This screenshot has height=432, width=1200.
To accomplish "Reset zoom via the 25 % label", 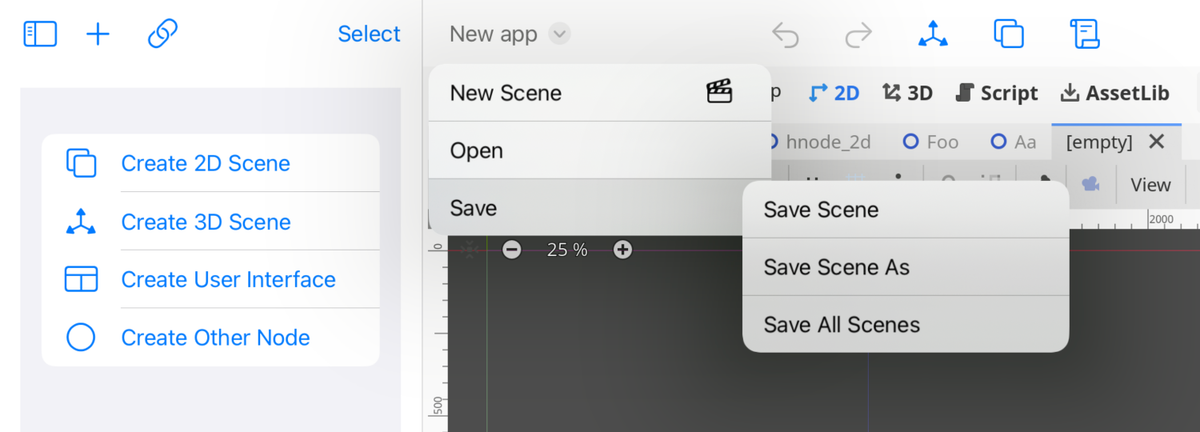I will 567,250.
